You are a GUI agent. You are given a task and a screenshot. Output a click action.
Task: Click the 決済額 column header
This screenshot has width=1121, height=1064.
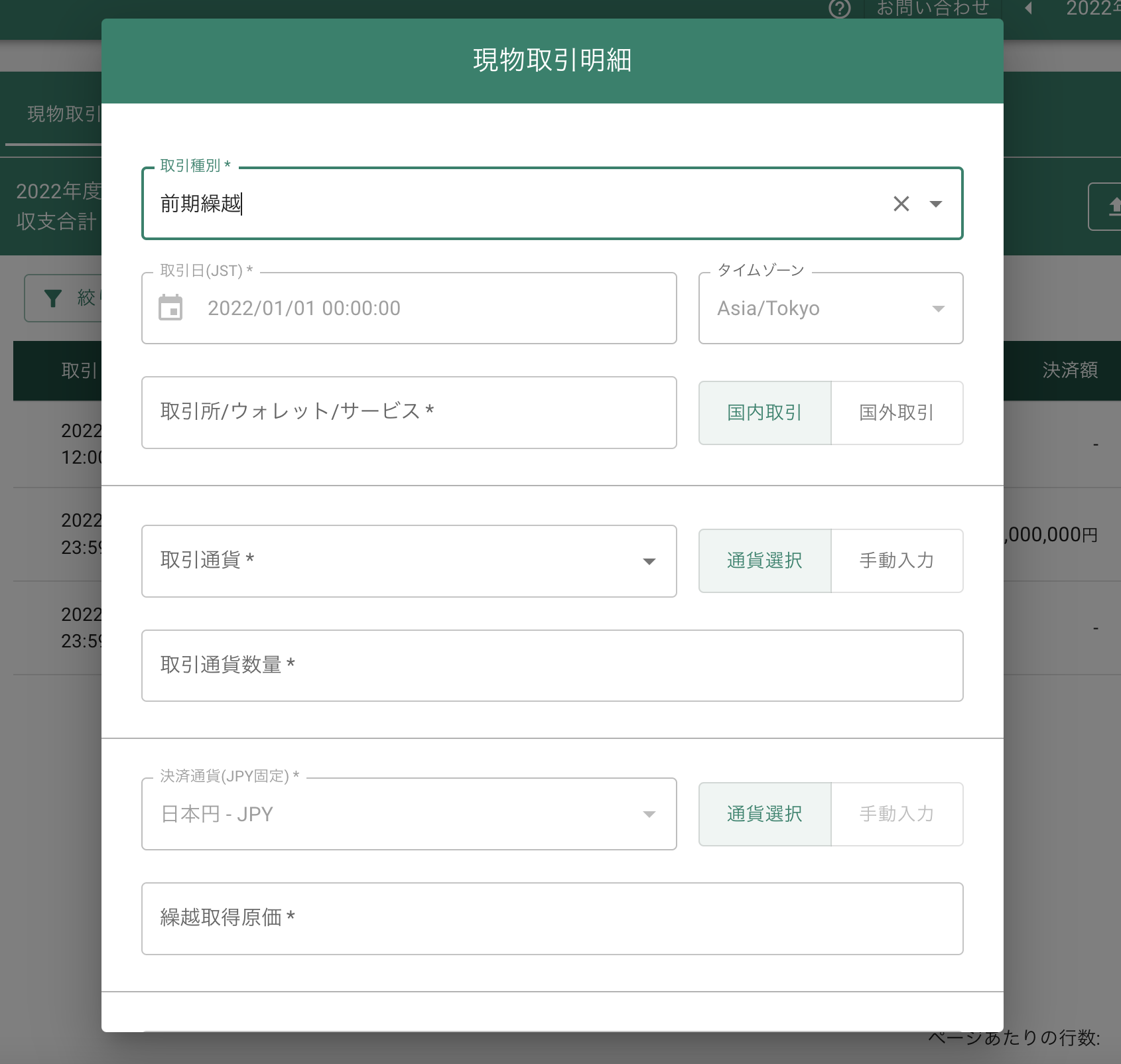(x=1070, y=370)
